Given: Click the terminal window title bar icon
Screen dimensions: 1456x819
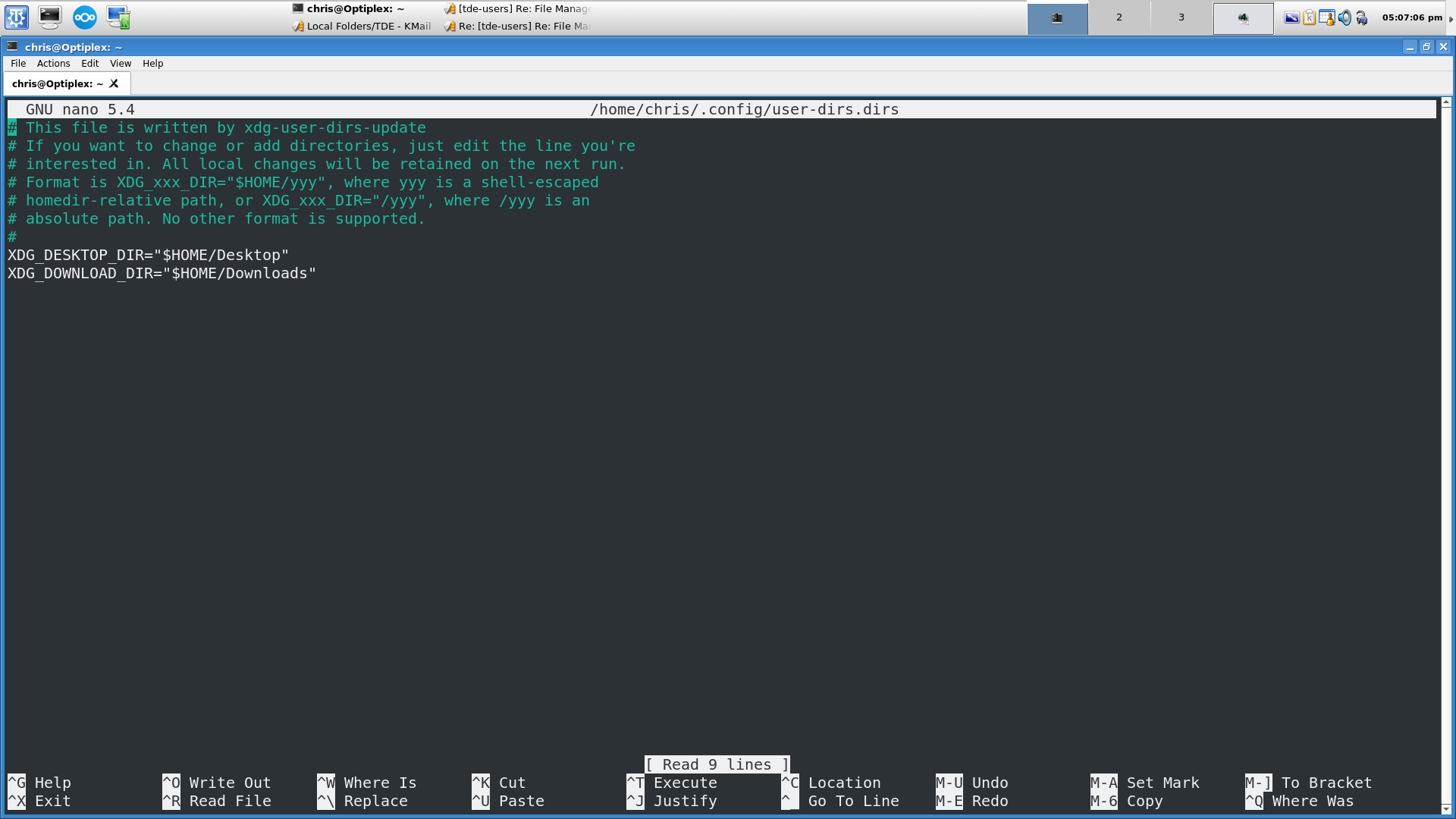Looking at the screenshot, I should [x=12, y=46].
